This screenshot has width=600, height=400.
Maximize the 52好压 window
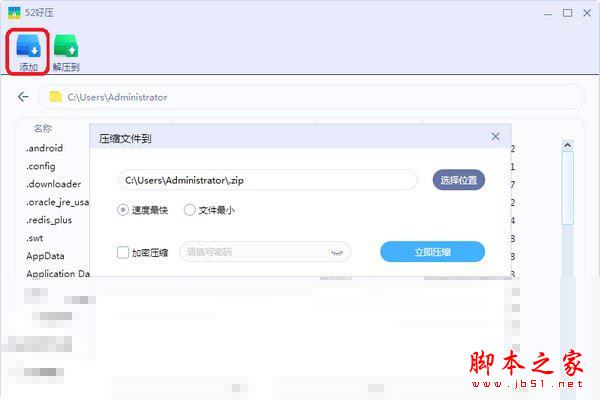(x=567, y=13)
